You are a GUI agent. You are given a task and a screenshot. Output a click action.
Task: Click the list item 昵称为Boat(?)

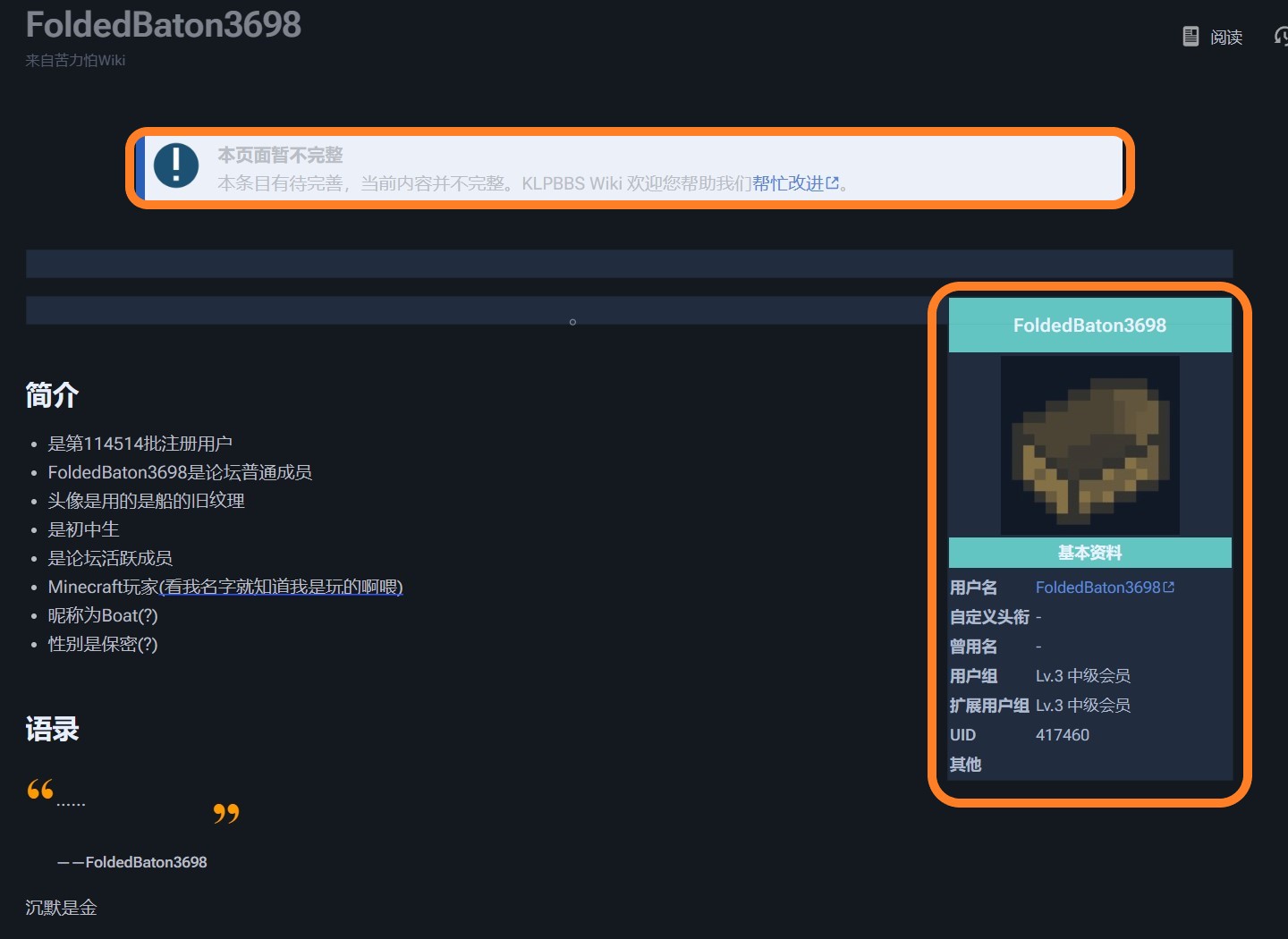pos(103,615)
